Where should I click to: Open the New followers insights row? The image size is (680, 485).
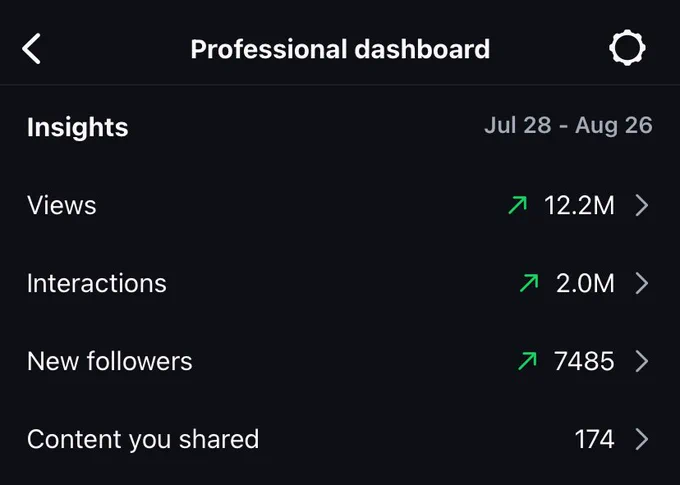tap(340, 361)
